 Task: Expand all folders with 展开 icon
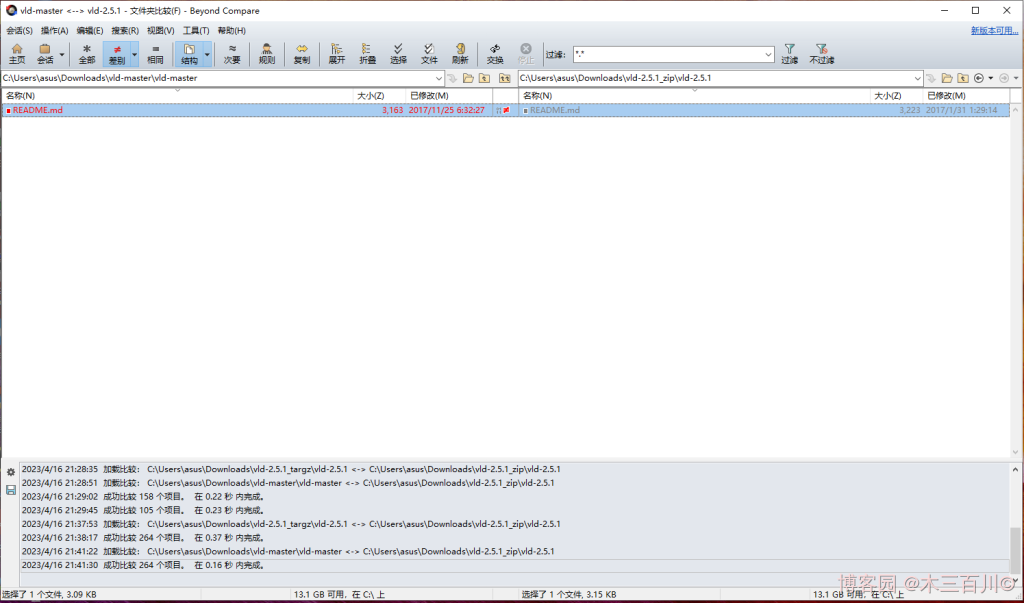337,53
